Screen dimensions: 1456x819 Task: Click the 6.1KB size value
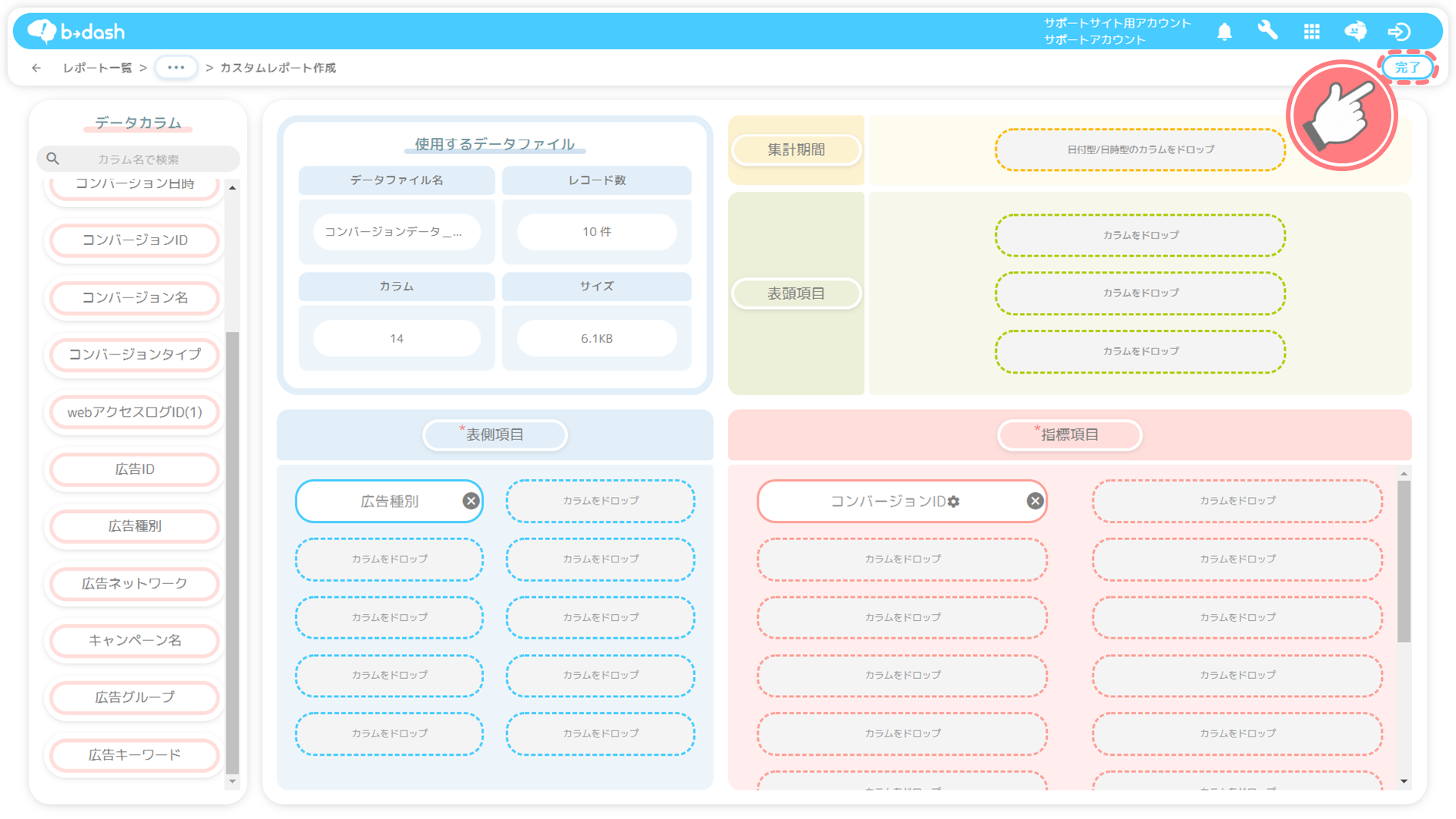[x=597, y=338]
